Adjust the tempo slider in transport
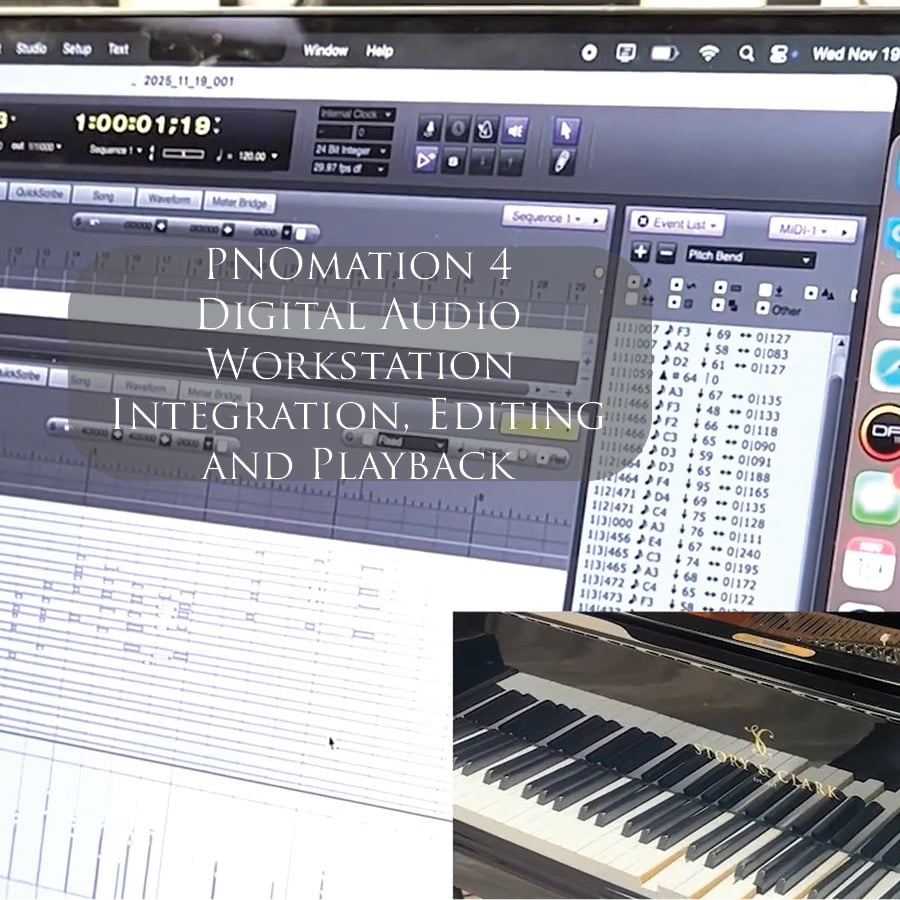The width and height of the screenshot is (900, 900). [183, 154]
